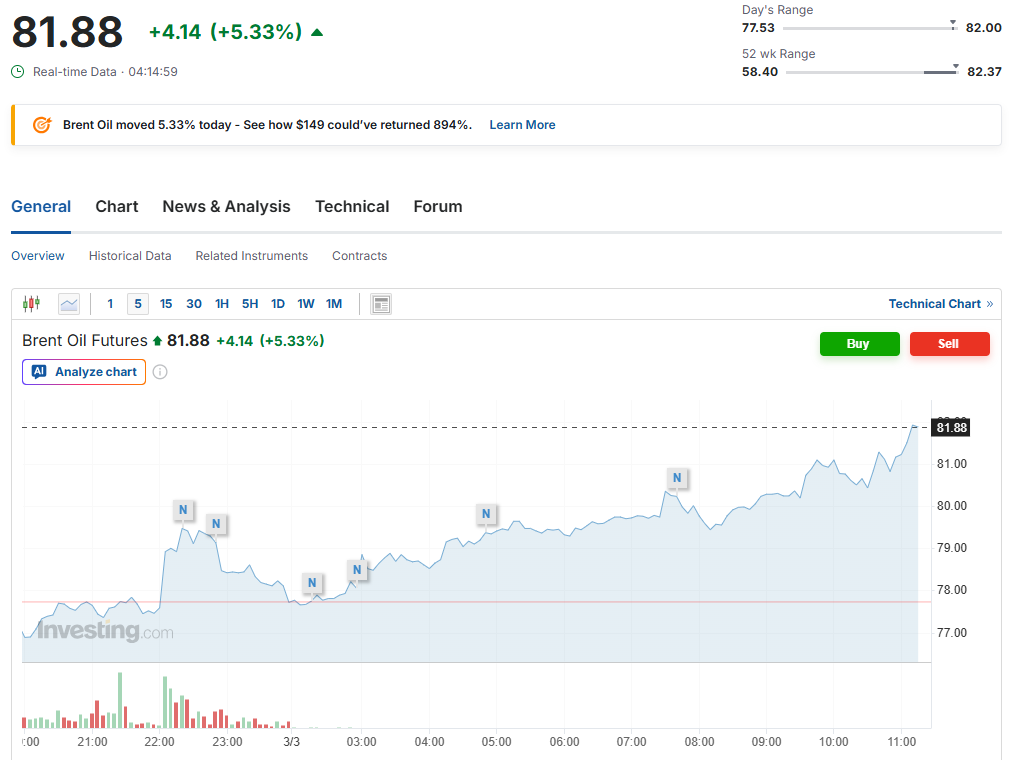
Task: Toggle the news display icon in chart toolbar
Action: 381,304
